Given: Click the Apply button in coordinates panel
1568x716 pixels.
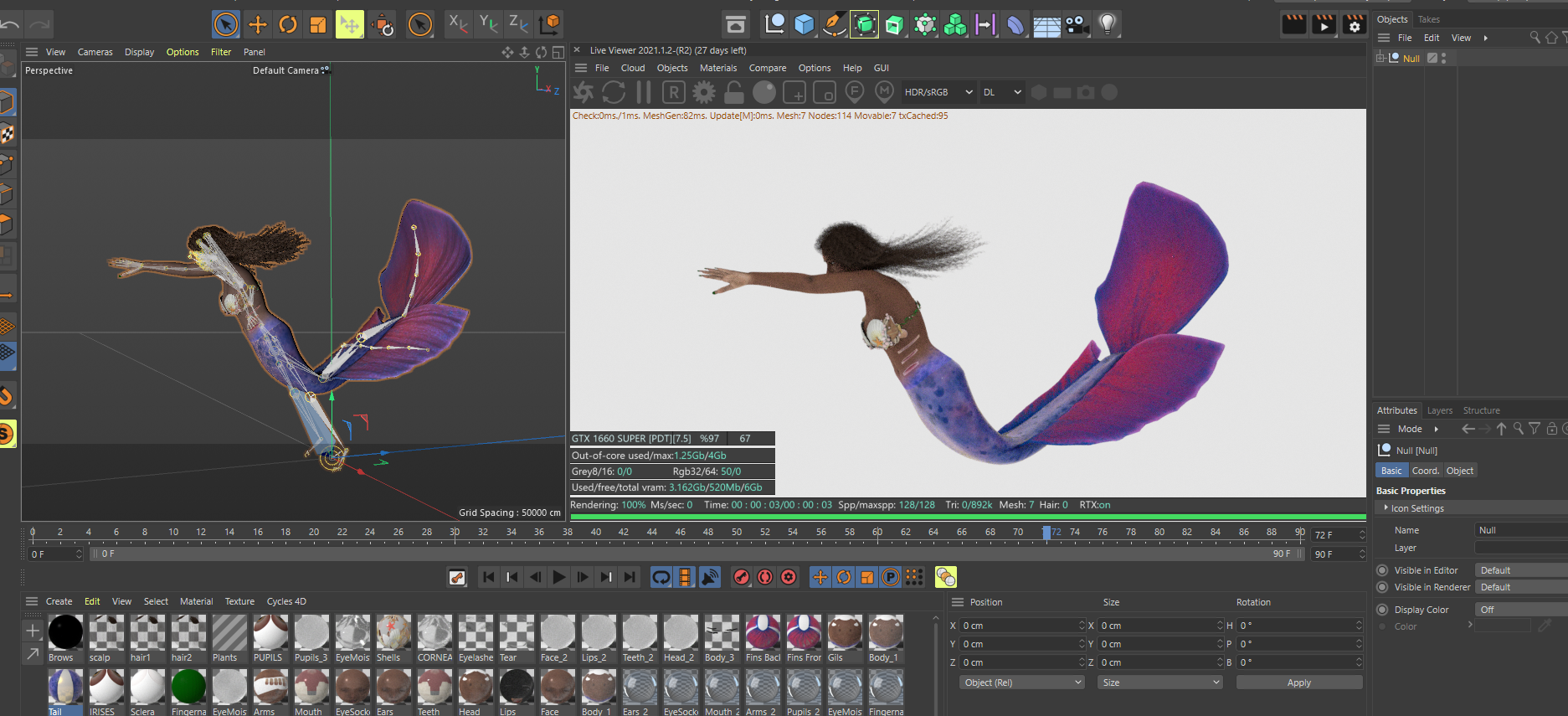Looking at the screenshot, I should (x=1298, y=683).
